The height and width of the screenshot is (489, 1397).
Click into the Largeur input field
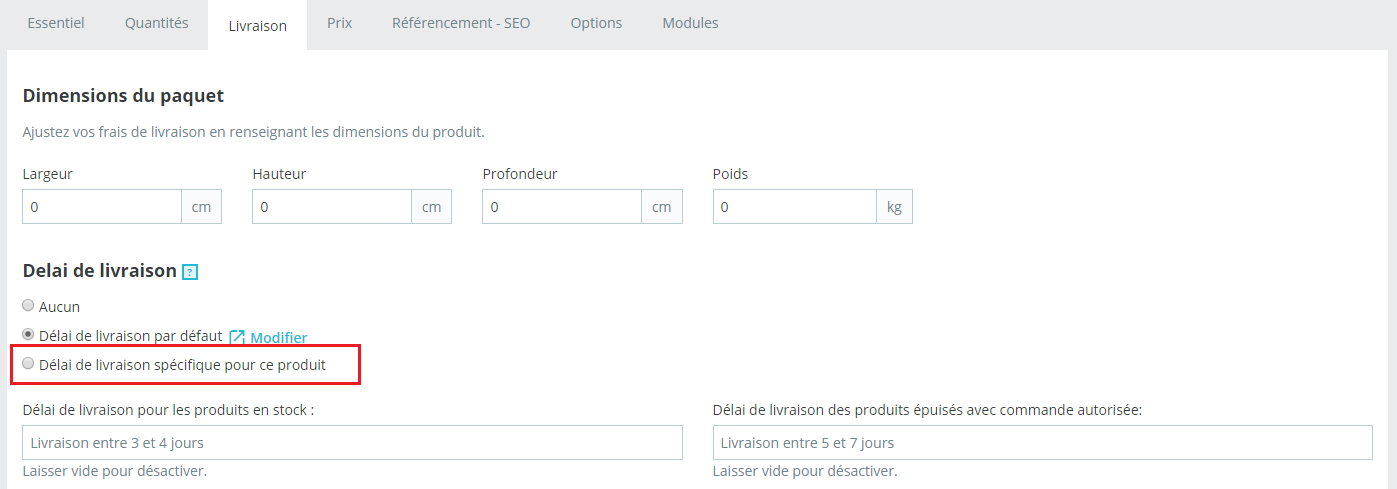pyautogui.click(x=102, y=207)
